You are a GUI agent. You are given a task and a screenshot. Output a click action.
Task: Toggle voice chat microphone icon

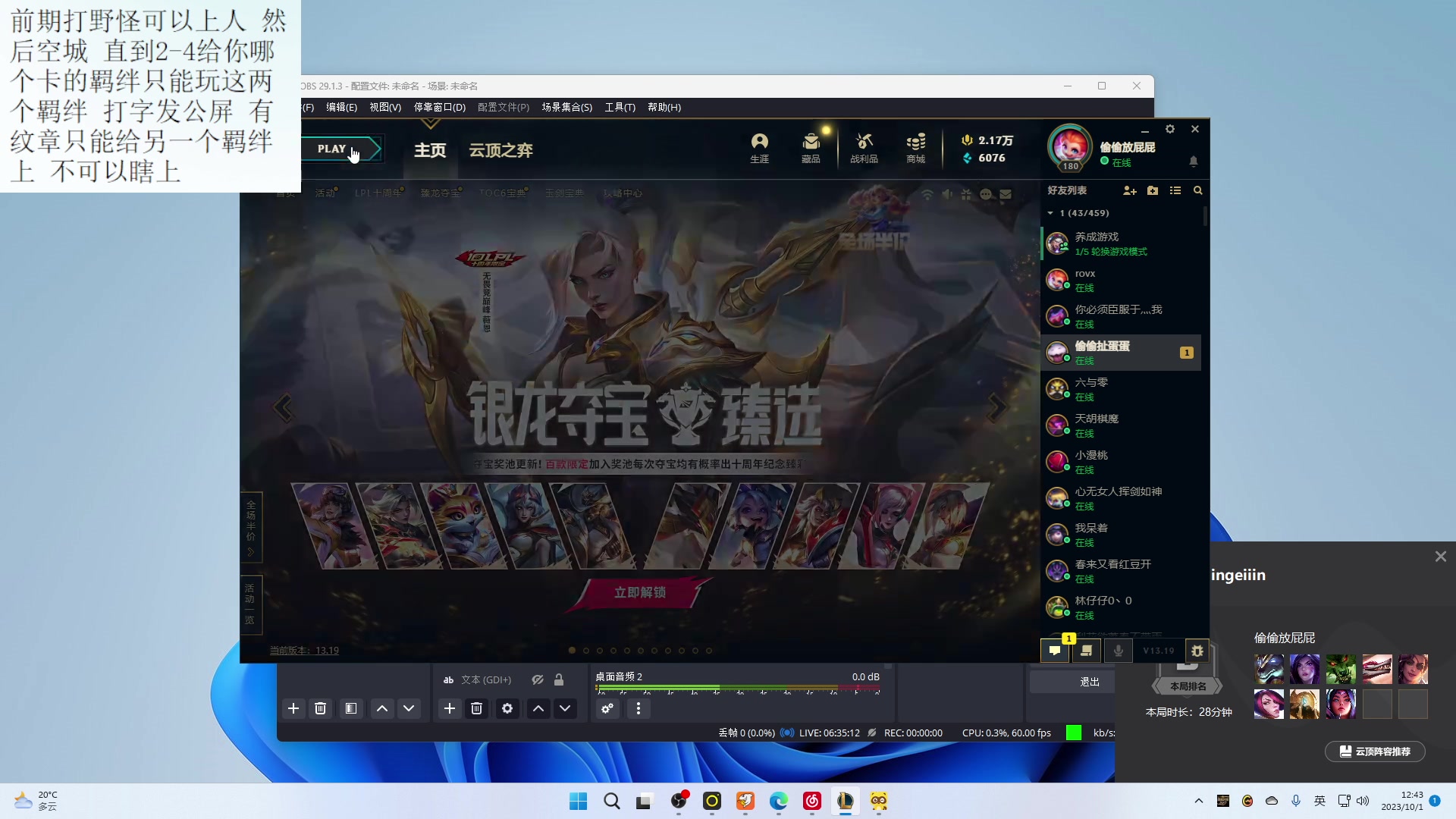click(1119, 651)
